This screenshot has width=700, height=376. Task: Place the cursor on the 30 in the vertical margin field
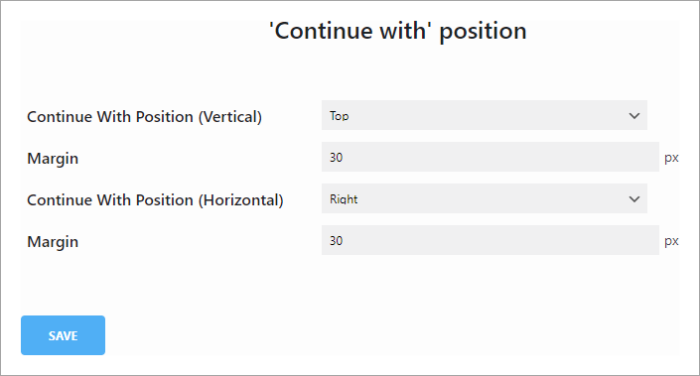click(x=336, y=157)
